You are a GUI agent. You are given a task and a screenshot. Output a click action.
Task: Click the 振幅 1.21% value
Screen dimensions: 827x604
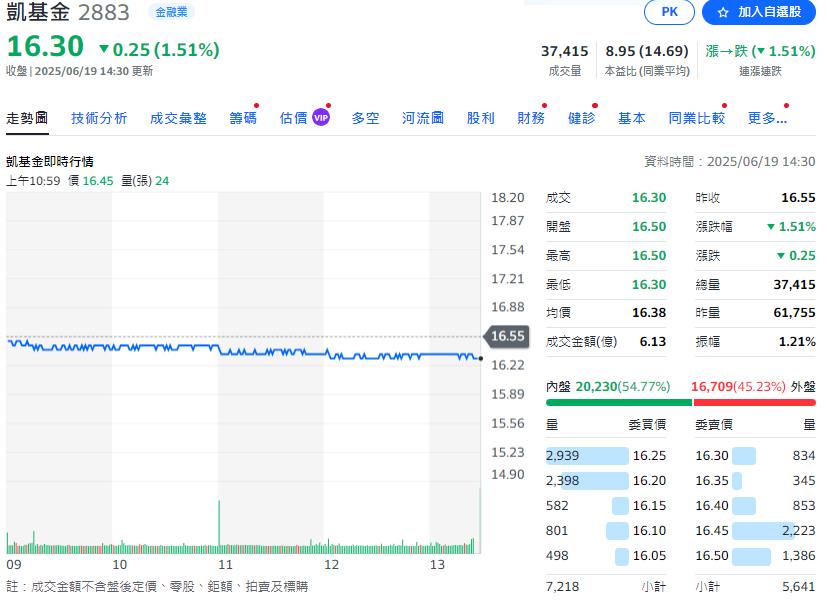click(797, 342)
